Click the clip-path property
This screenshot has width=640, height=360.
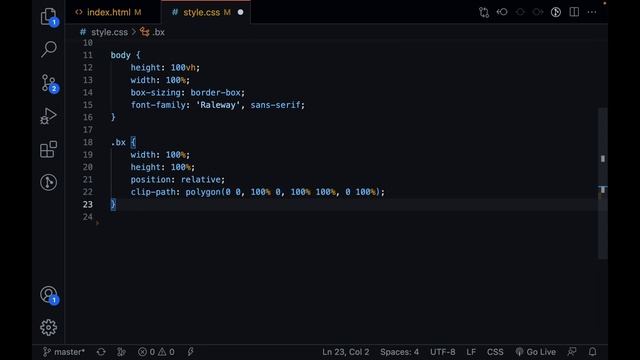[x=153, y=192]
